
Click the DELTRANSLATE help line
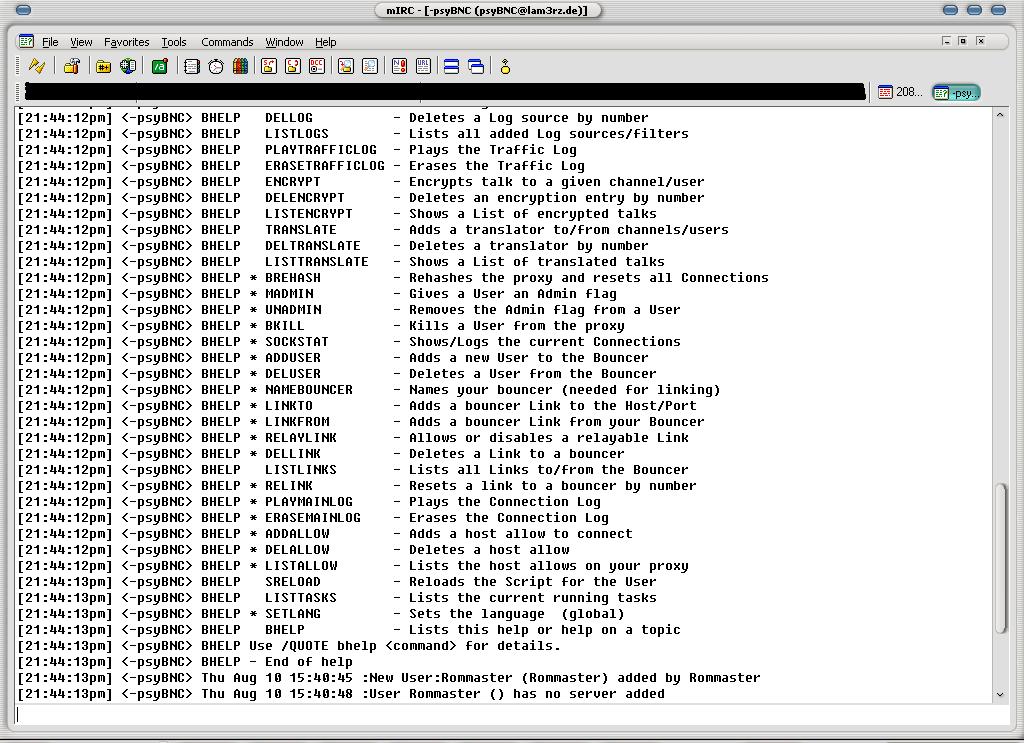coord(333,245)
